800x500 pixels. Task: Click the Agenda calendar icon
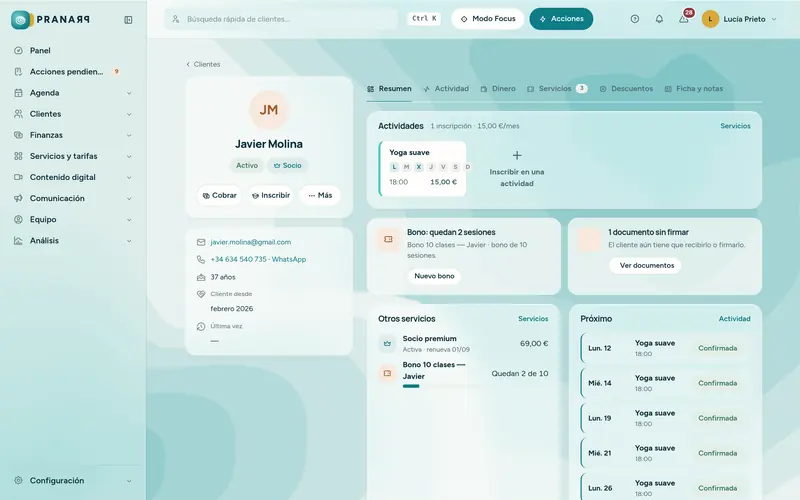tap(18, 93)
